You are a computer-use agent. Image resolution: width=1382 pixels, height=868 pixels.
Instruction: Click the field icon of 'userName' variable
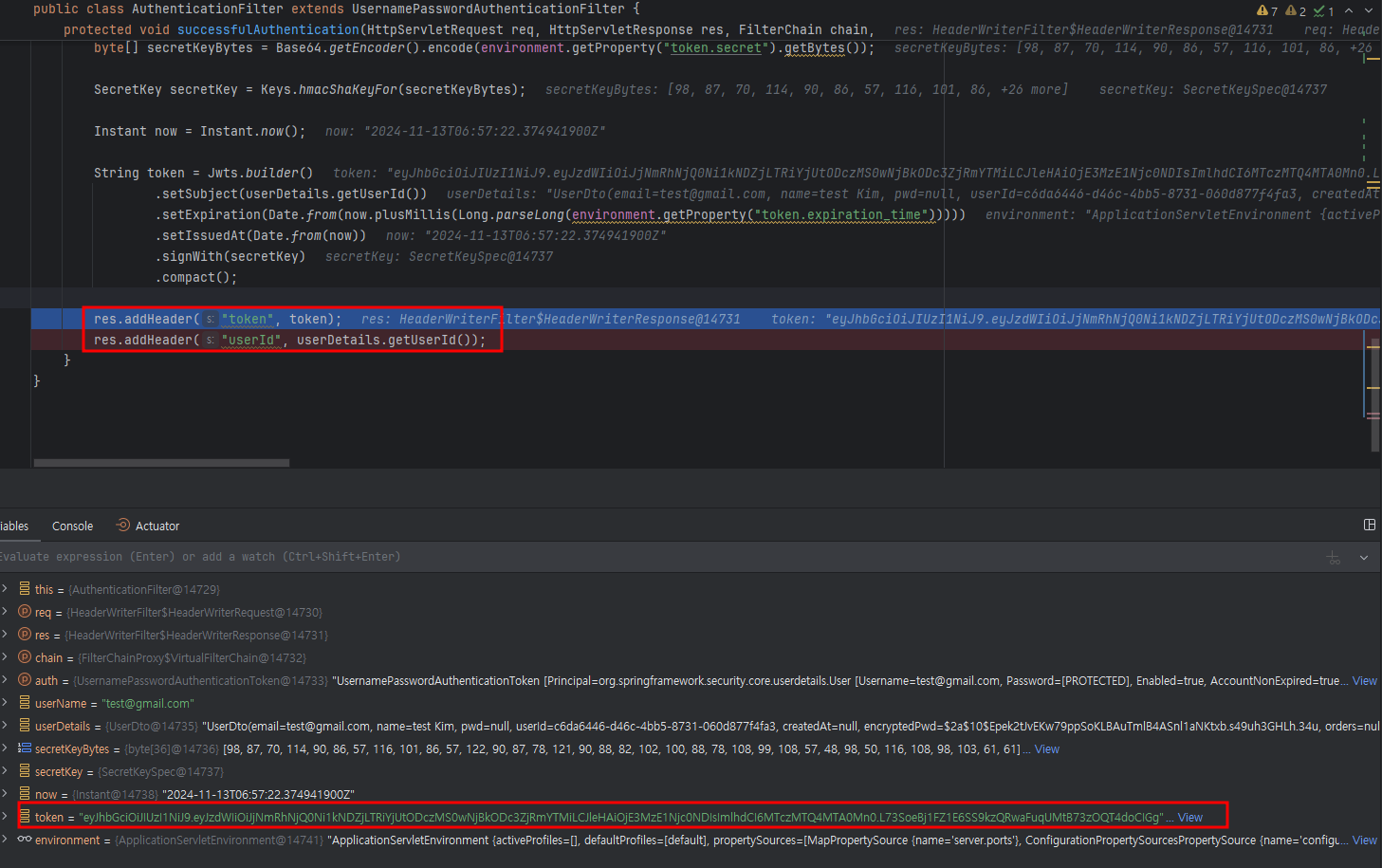click(25, 703)
